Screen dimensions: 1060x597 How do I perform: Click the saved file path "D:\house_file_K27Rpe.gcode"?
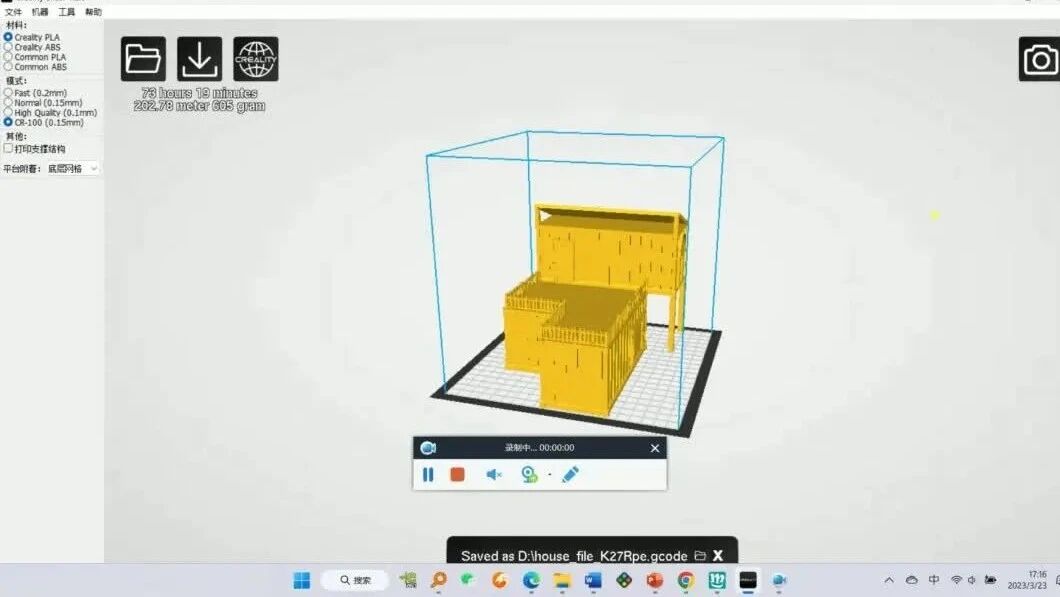(x=603, y=556)
